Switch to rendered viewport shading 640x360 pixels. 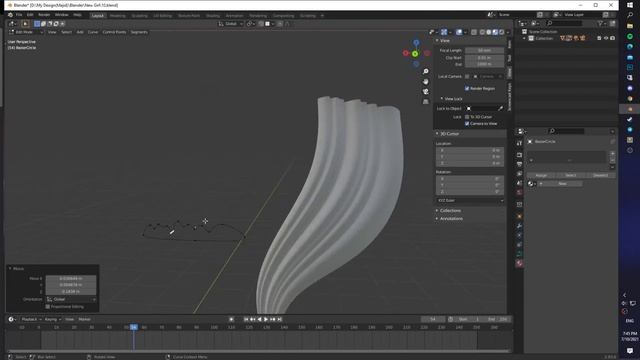tap(502, 32)
